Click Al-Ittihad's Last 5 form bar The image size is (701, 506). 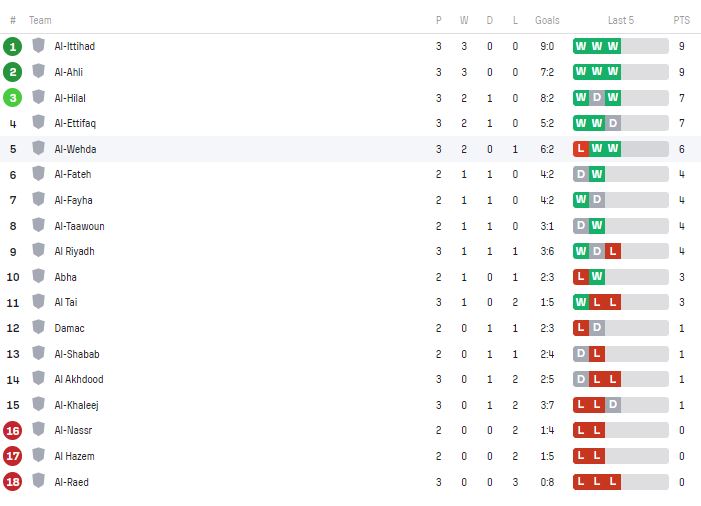point(621,46)
